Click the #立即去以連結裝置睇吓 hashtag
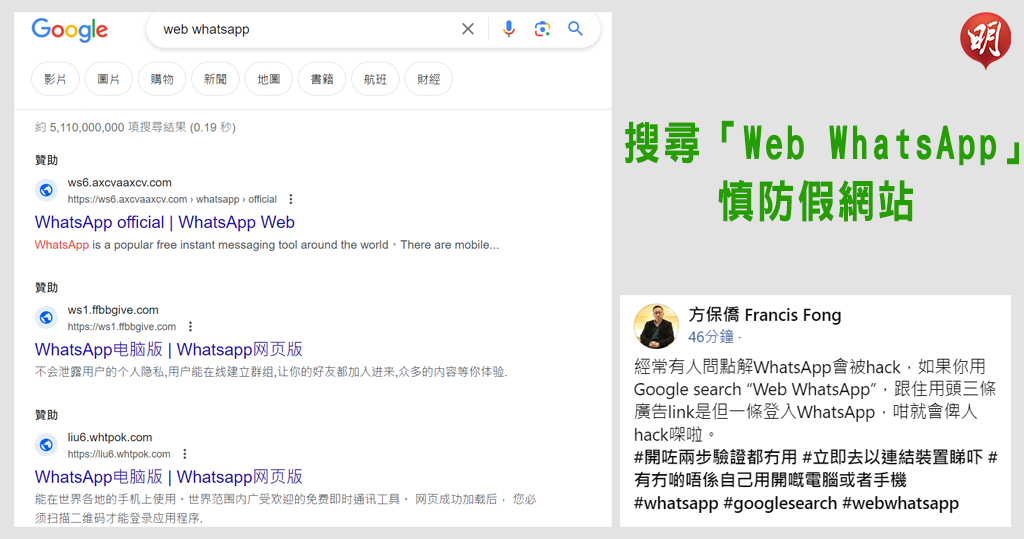 click(x=893, y=457)
